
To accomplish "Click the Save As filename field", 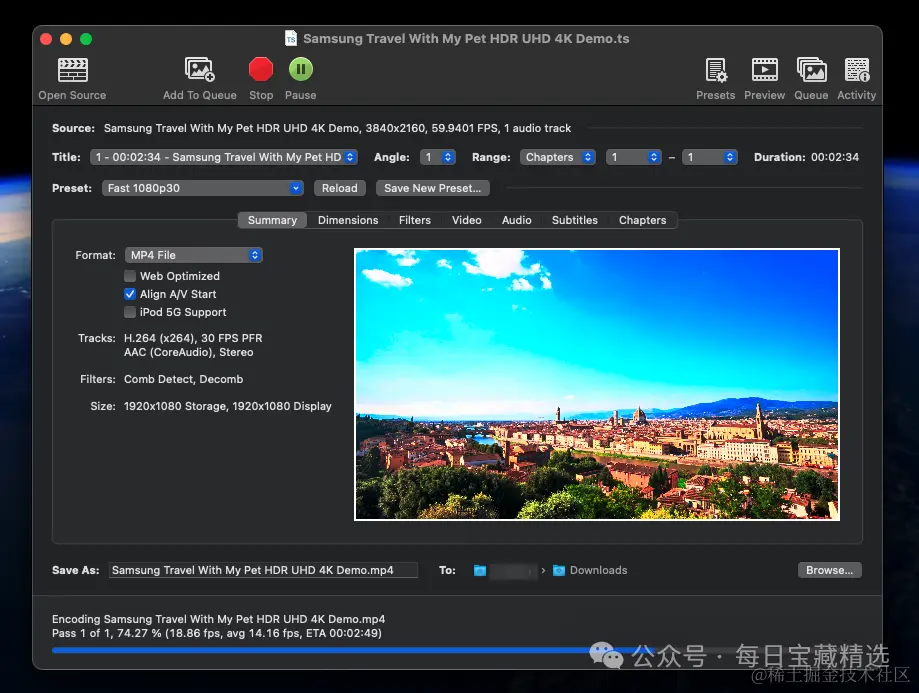I will click(x=263, y=570).
